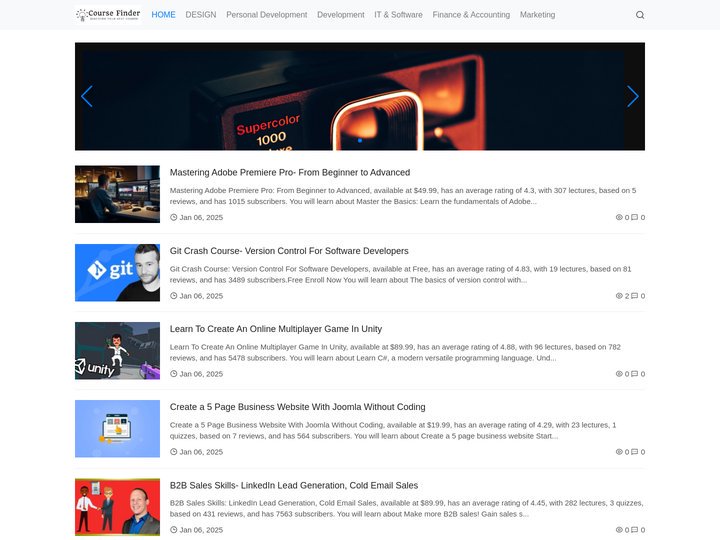Click comment icon on Joomla course row
This screenshot has width=720, height=540.
[x=635, y=452]
